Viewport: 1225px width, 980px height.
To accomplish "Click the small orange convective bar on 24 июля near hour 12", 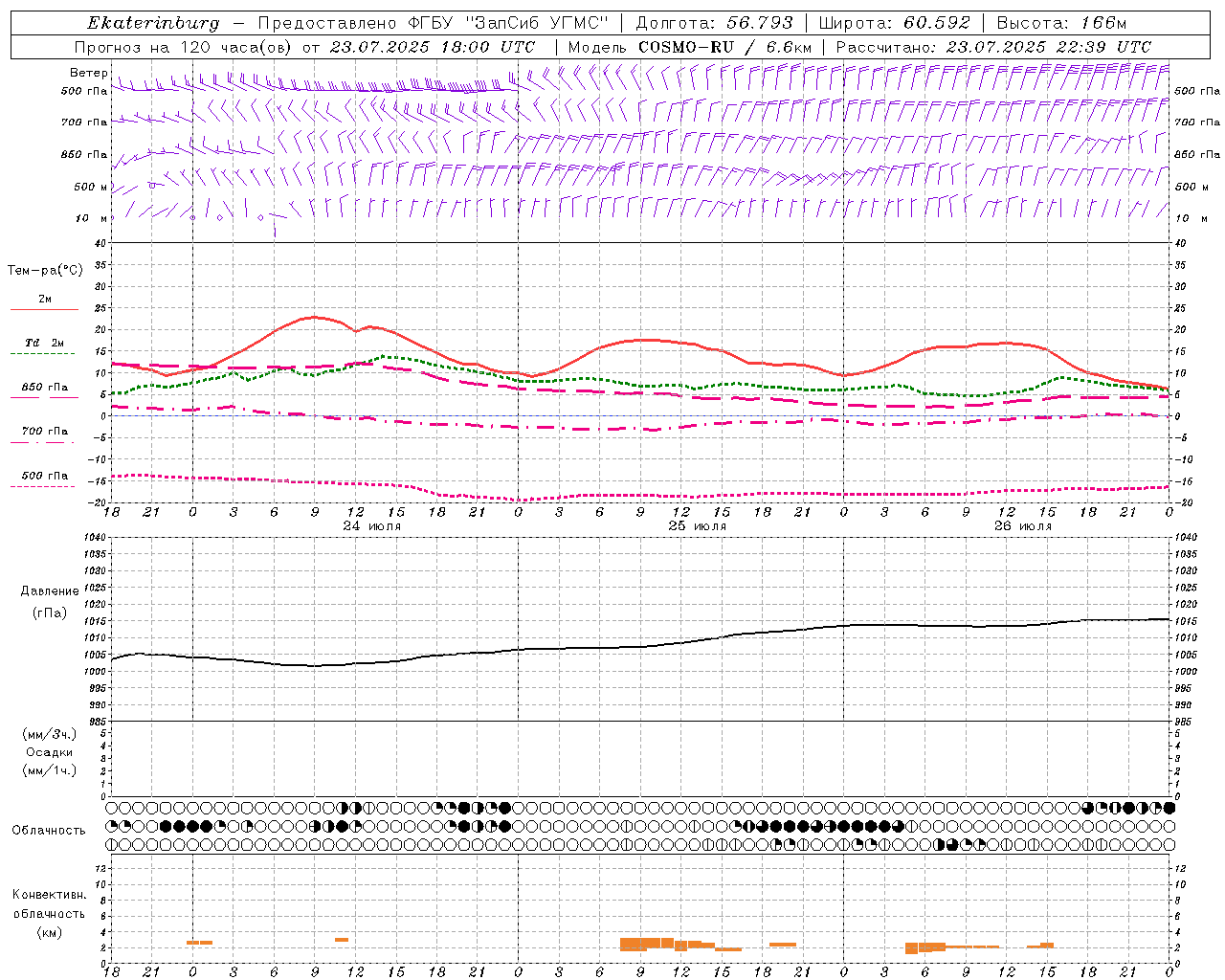I will click(x=342, y=940).
